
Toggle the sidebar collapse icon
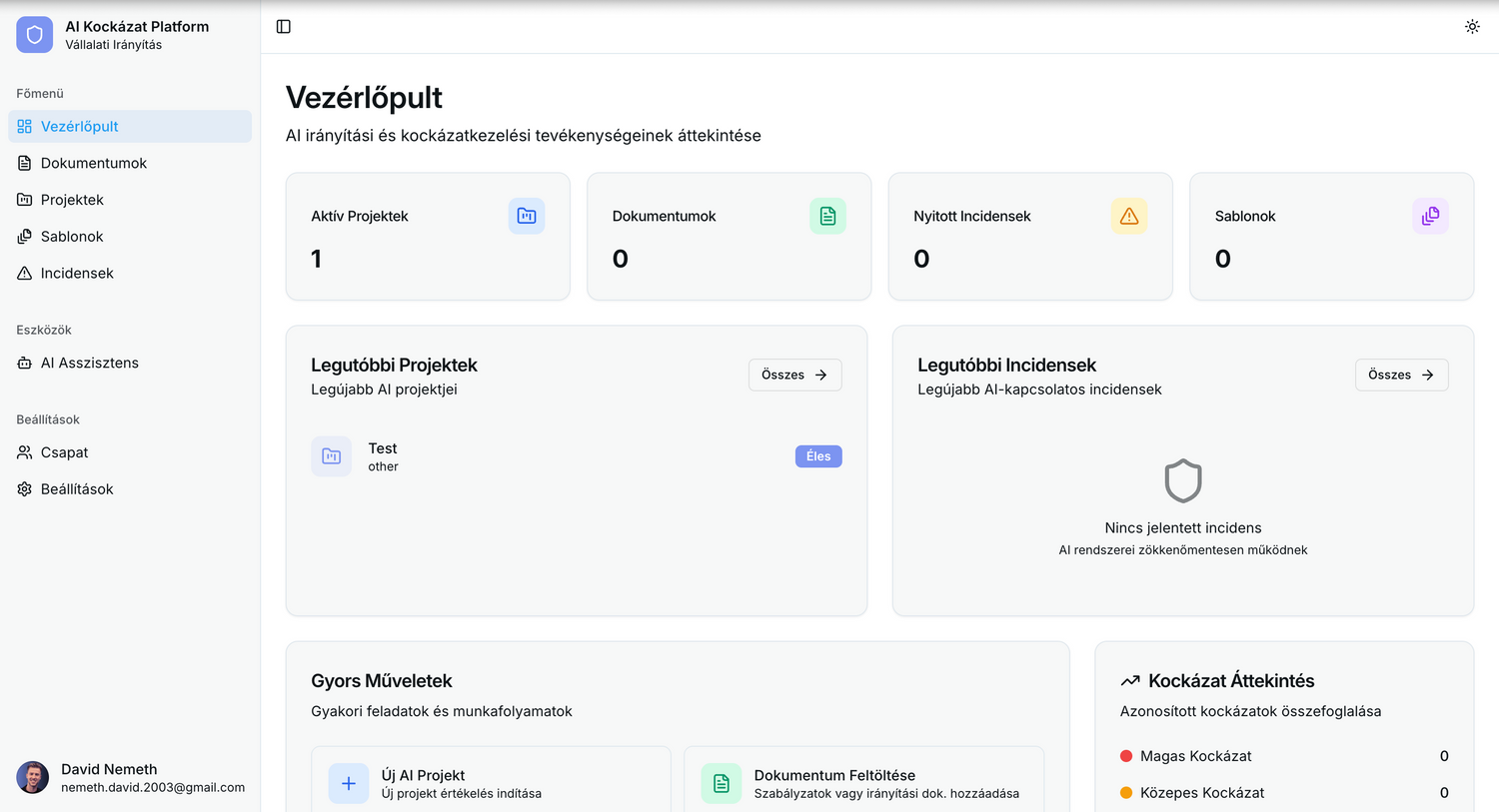[x=284, y=27]
